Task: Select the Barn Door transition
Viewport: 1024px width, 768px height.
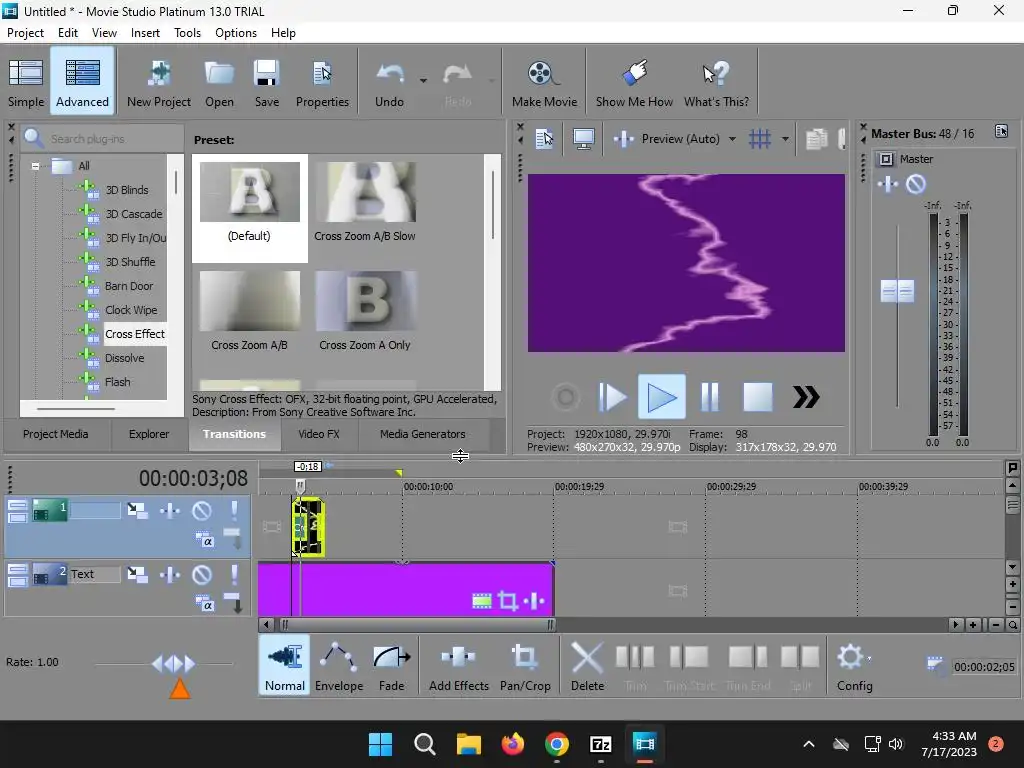Action: point(129,286)
